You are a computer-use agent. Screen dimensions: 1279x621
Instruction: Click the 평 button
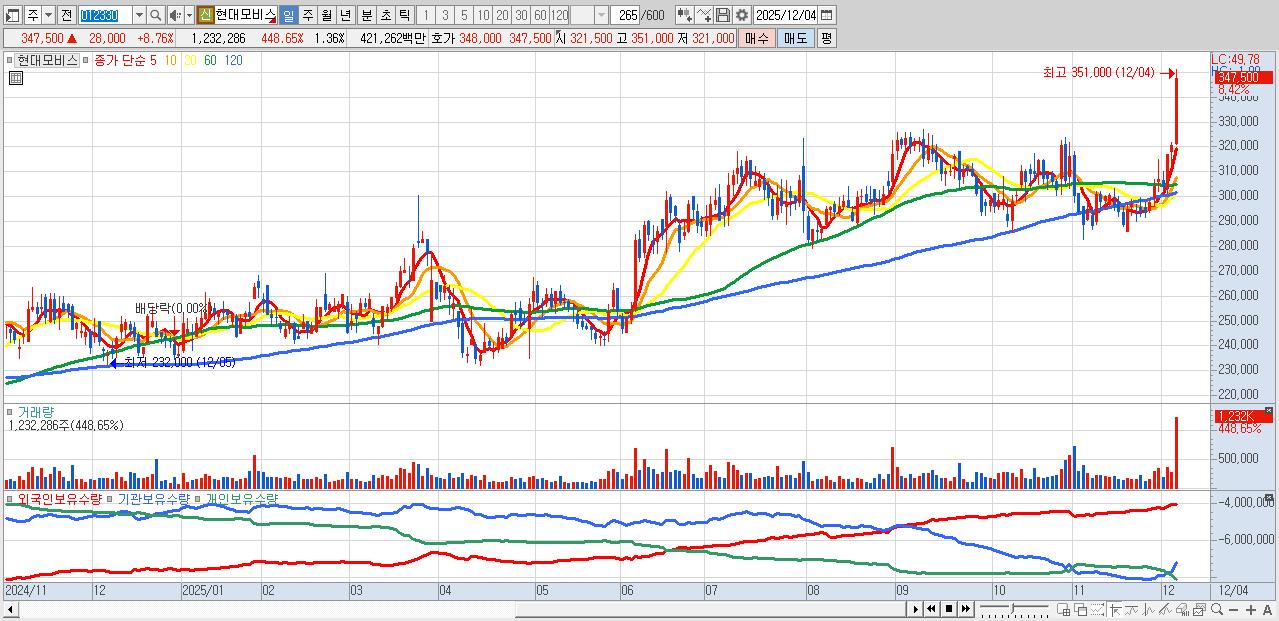(826, 38)
